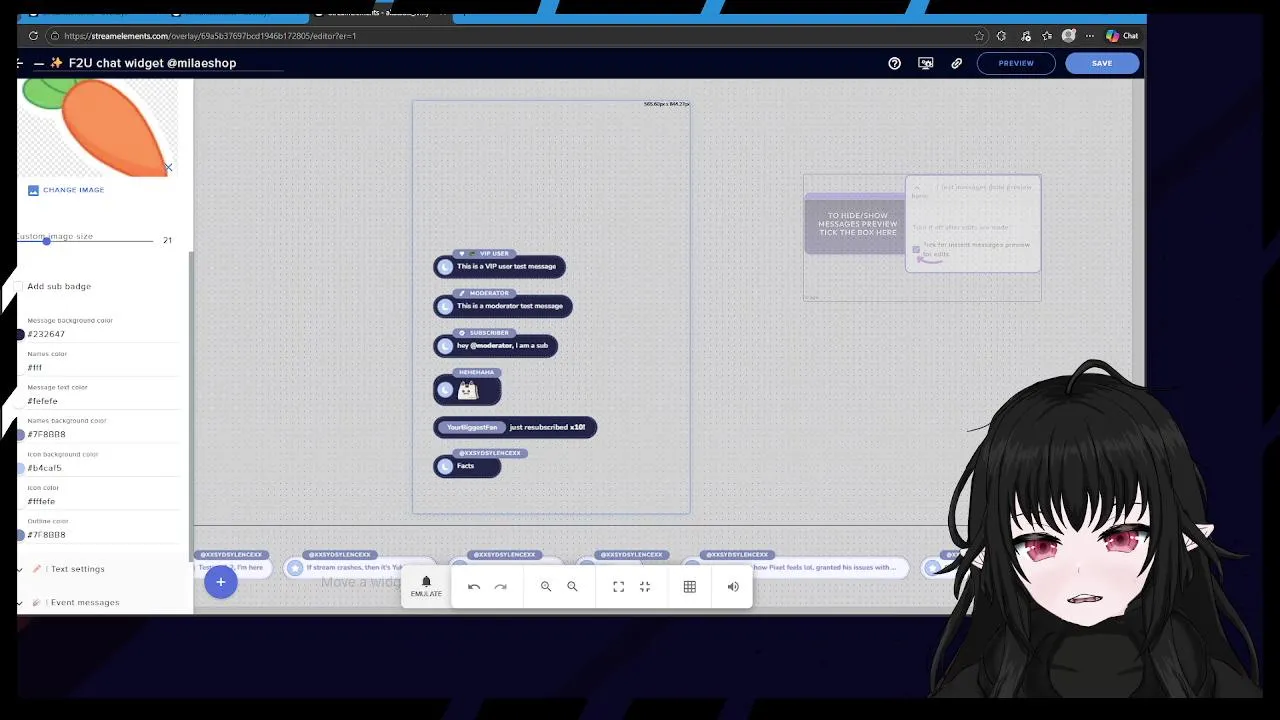Click the back arrow beside title
The image size is (1280, 720).
pyautogui.click(x=19, y=63)
